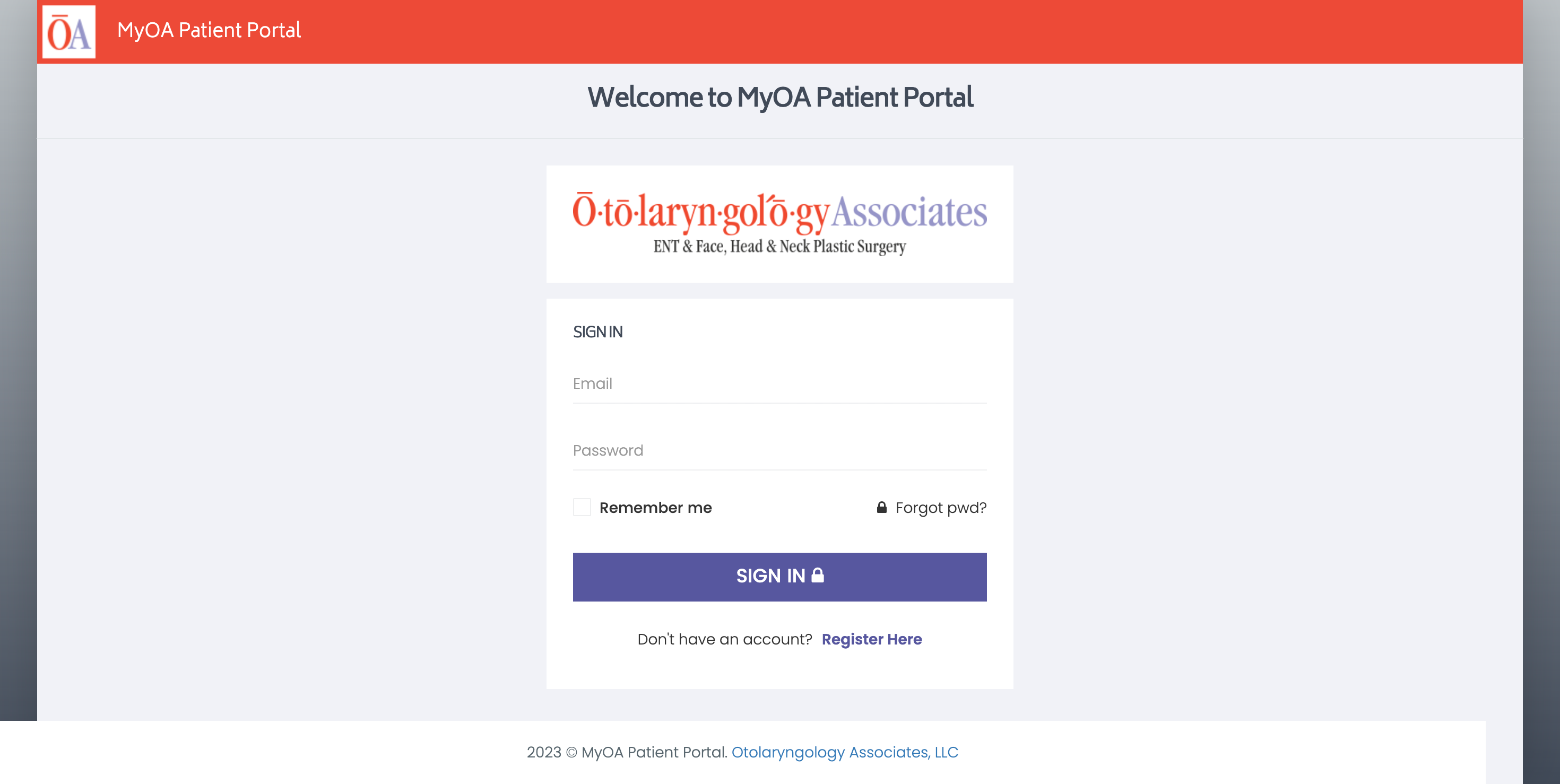Click the red header bar area
The height and width of the screenshot is (784, 1560).
coord(908,31)
